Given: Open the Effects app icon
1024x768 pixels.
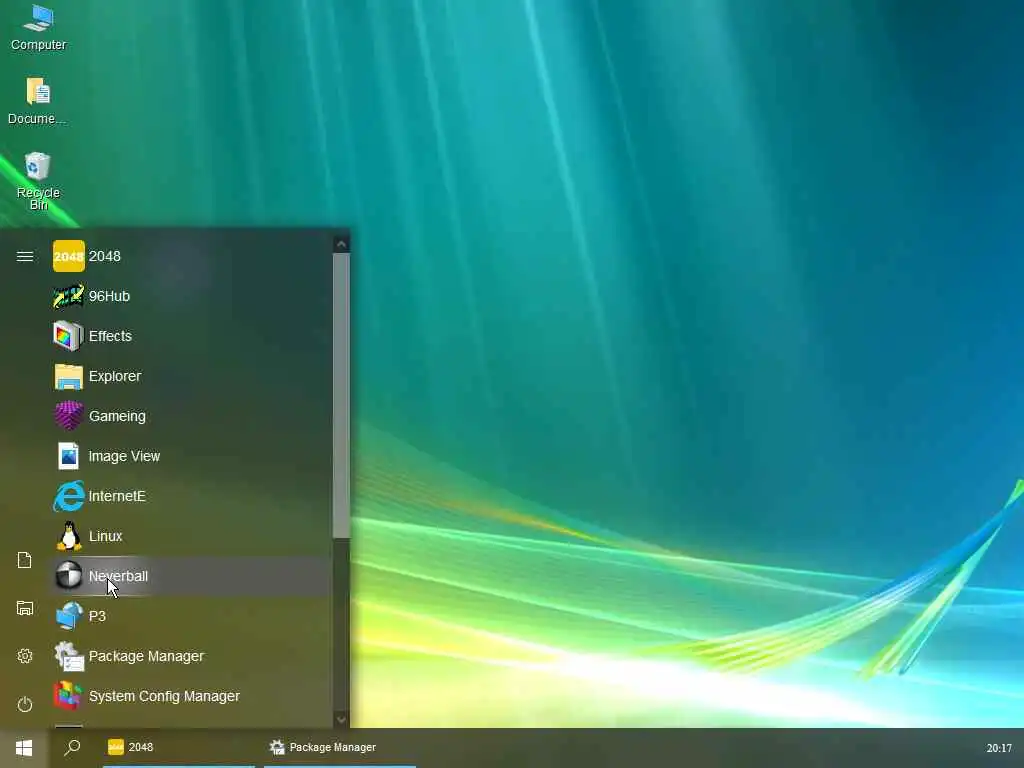Looking at the screenshot, I should click(69, 336).
